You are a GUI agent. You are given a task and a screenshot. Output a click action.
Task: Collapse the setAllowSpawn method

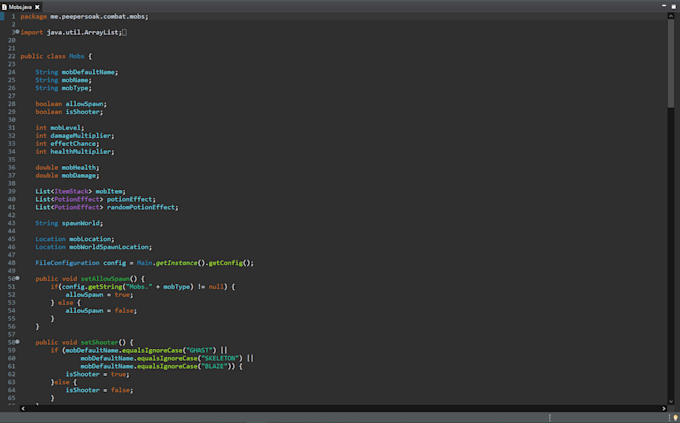click(18, 279)
